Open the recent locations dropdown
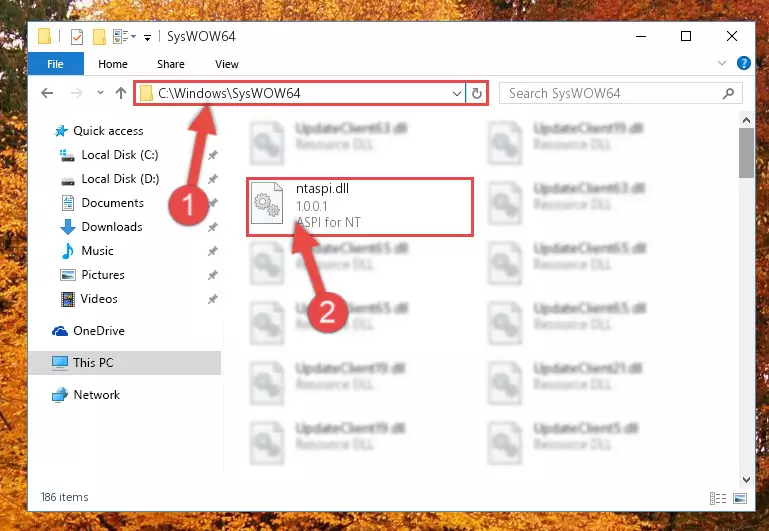Image resolution: width=769 pixels, height=531 pixels. click(100, 92)
